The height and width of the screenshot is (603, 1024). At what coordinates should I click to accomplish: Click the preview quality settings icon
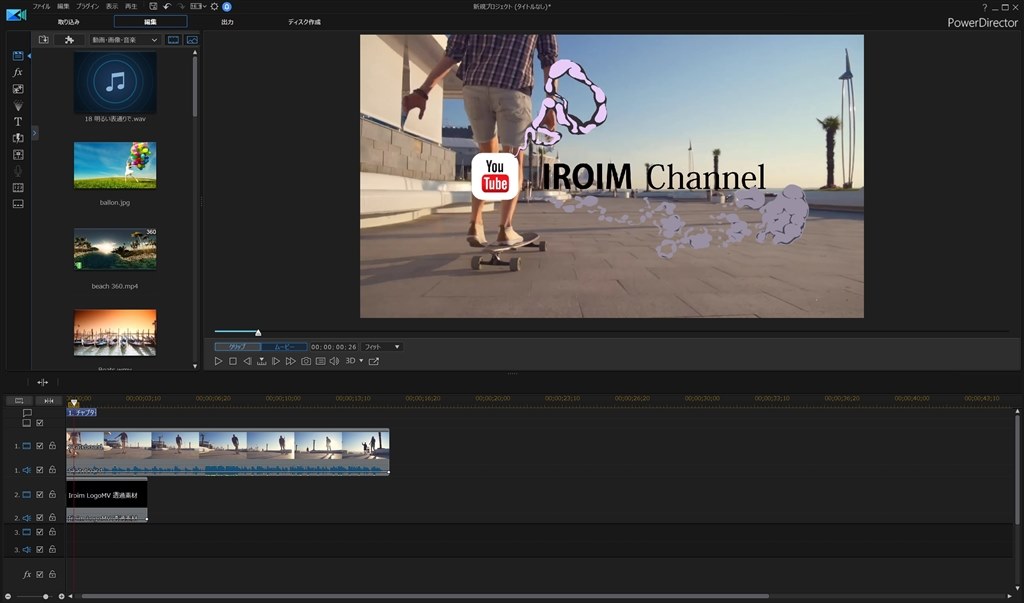tap(320, 361)
